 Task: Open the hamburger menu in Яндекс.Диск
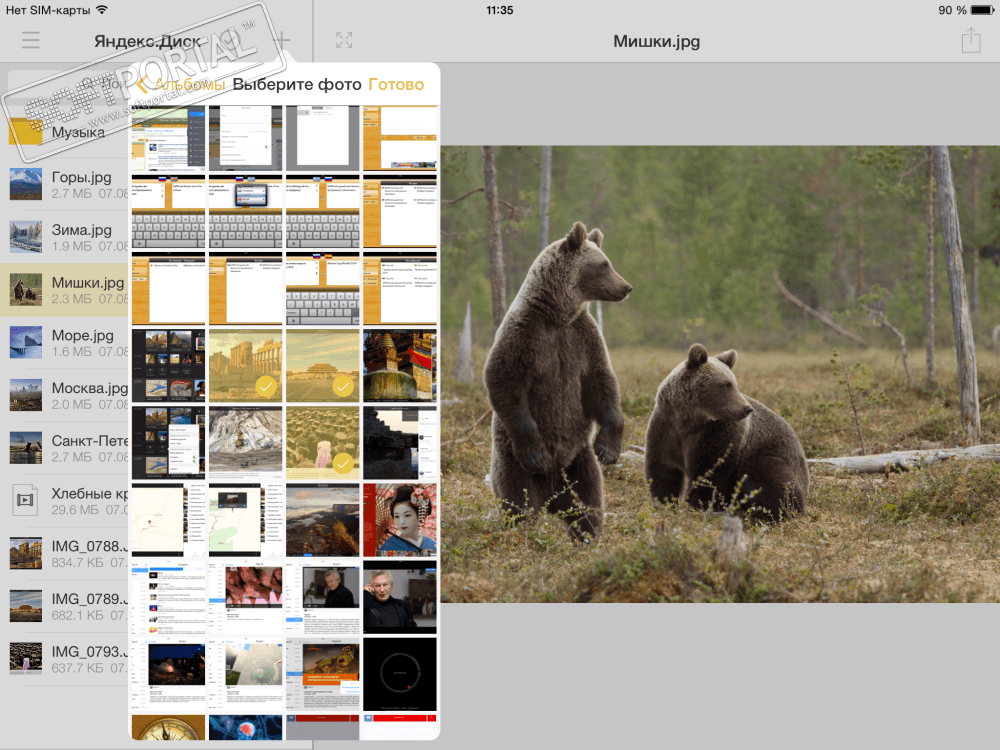30,41
